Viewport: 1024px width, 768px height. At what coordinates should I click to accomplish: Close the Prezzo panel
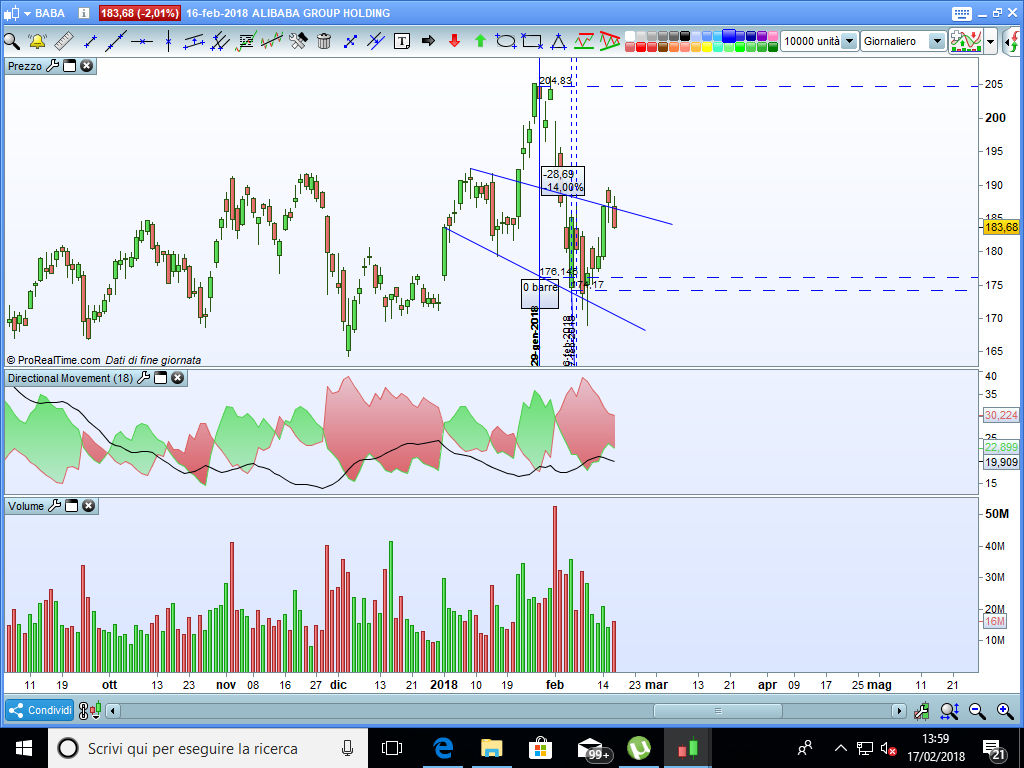coord(86,66)
